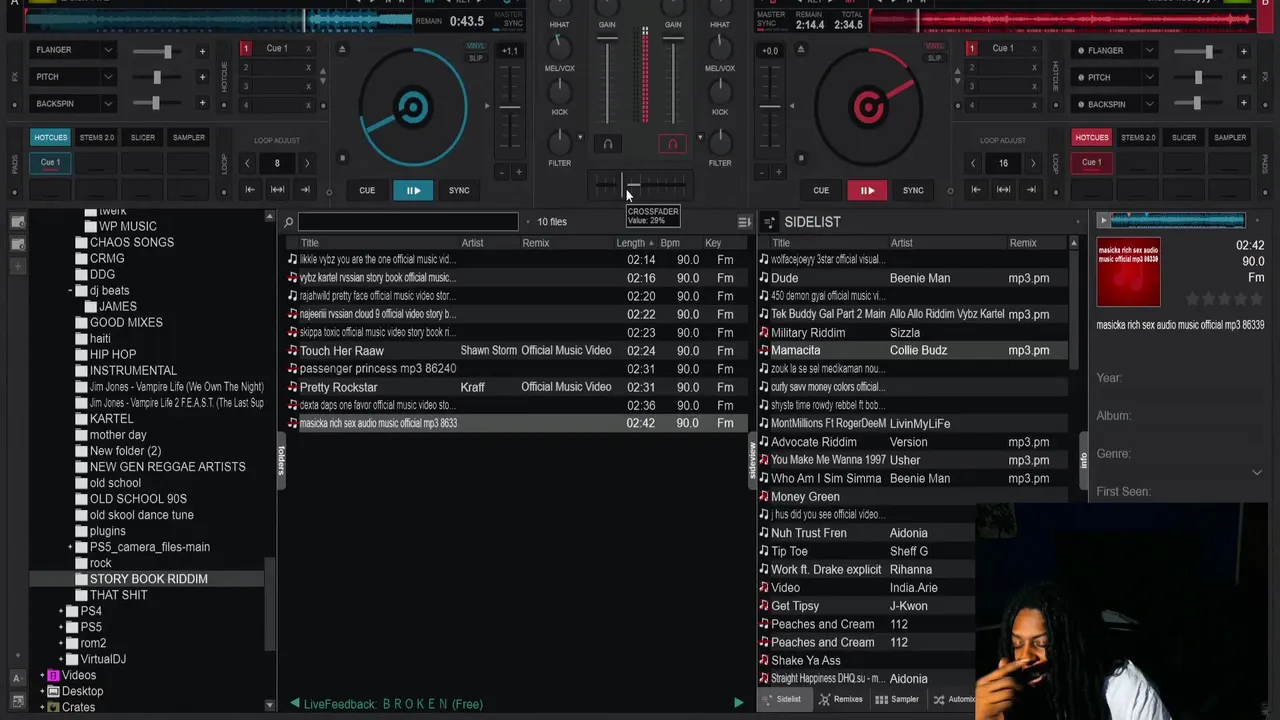
Task: Show next LiveFeedback suggestion arrow
Action: point(738,703)
